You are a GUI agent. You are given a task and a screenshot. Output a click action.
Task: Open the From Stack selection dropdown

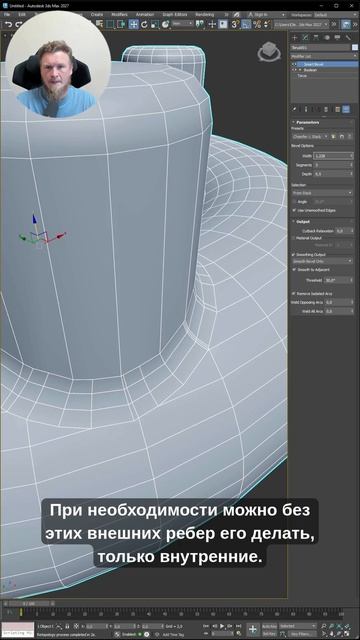(x=322, y=193)
